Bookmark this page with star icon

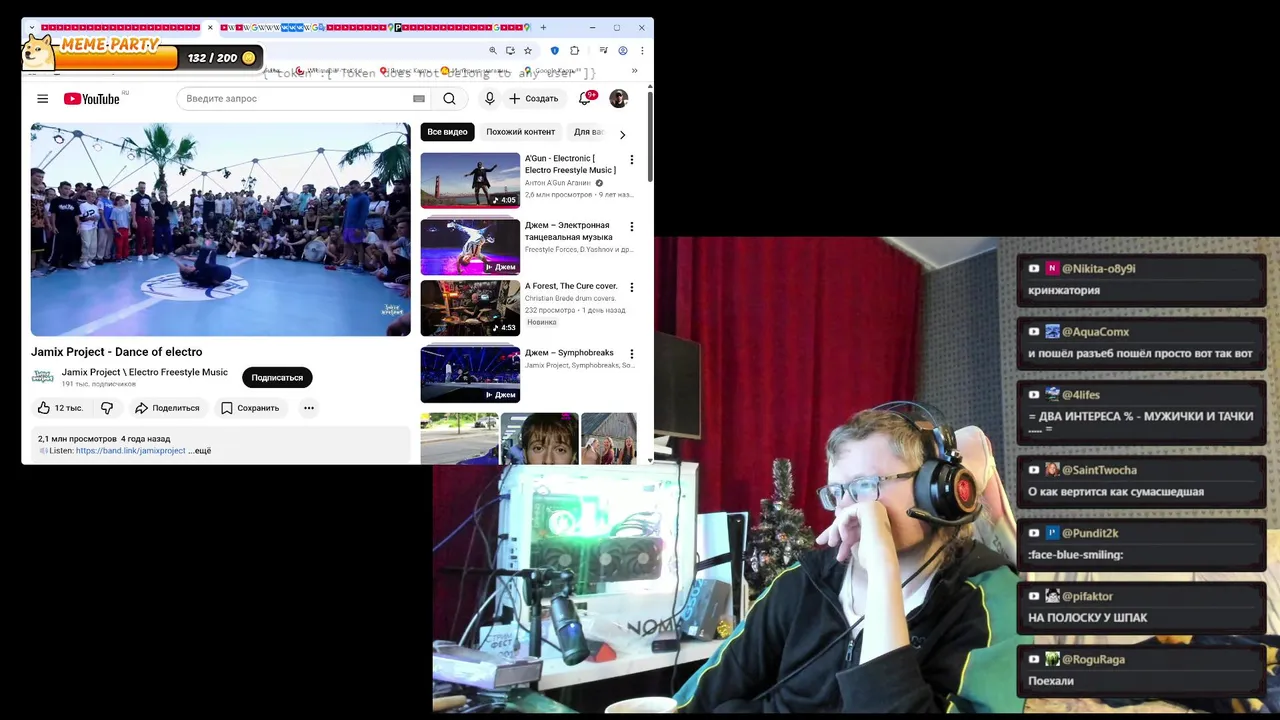point(528,51)
